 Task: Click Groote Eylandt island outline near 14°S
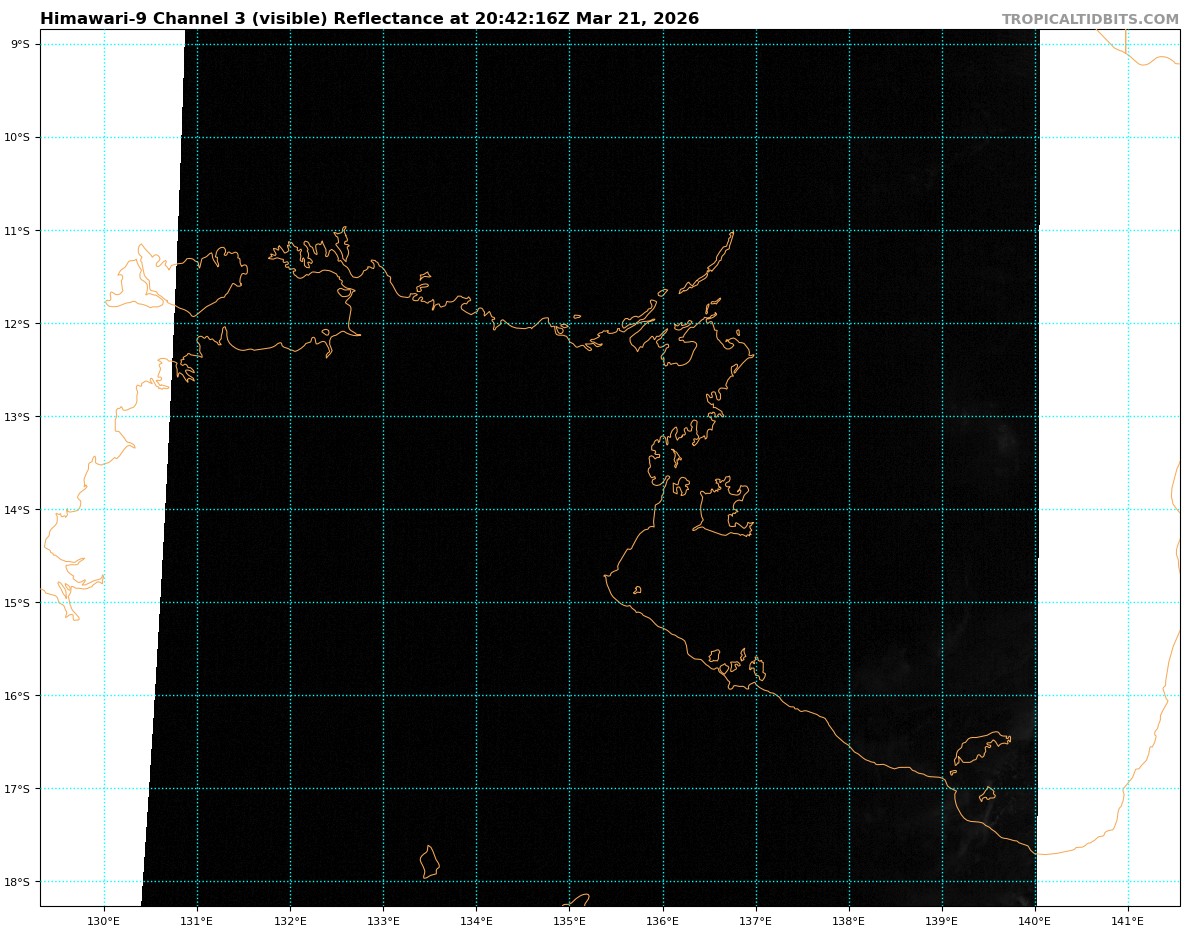722,508
